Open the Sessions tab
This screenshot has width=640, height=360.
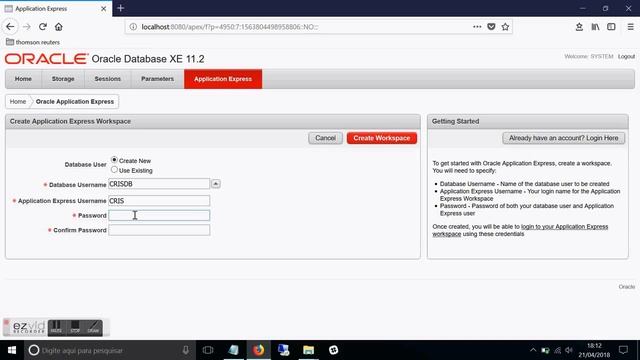(108, 79)
